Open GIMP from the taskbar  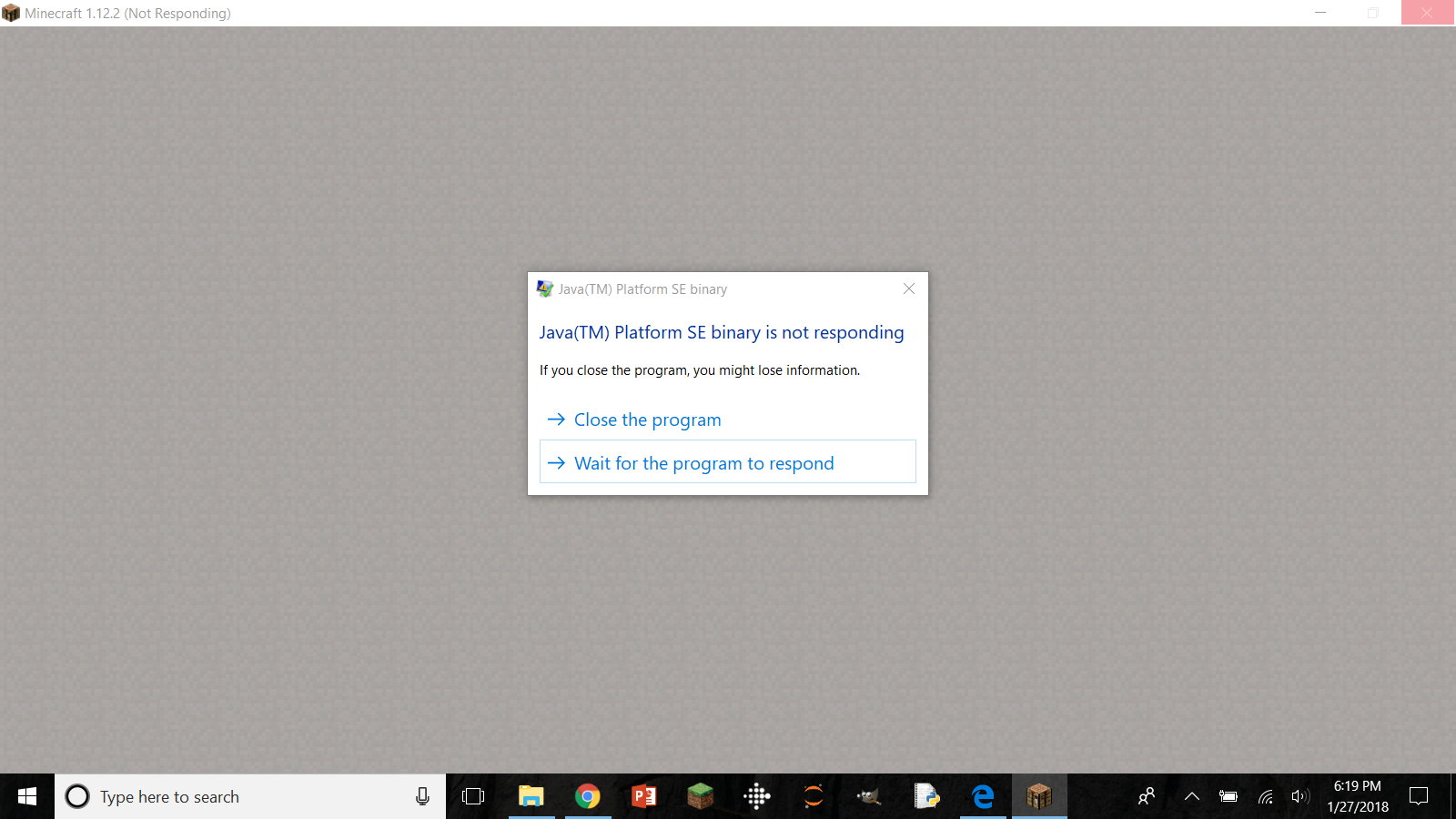tap(869, 796)
